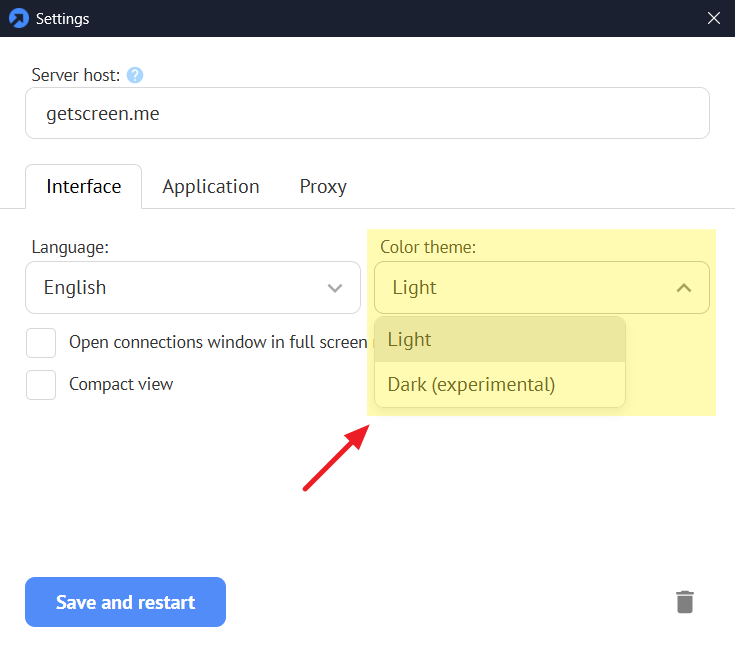Click the Compact view label text
Viewport: 735px width, 655px height.
121,384
